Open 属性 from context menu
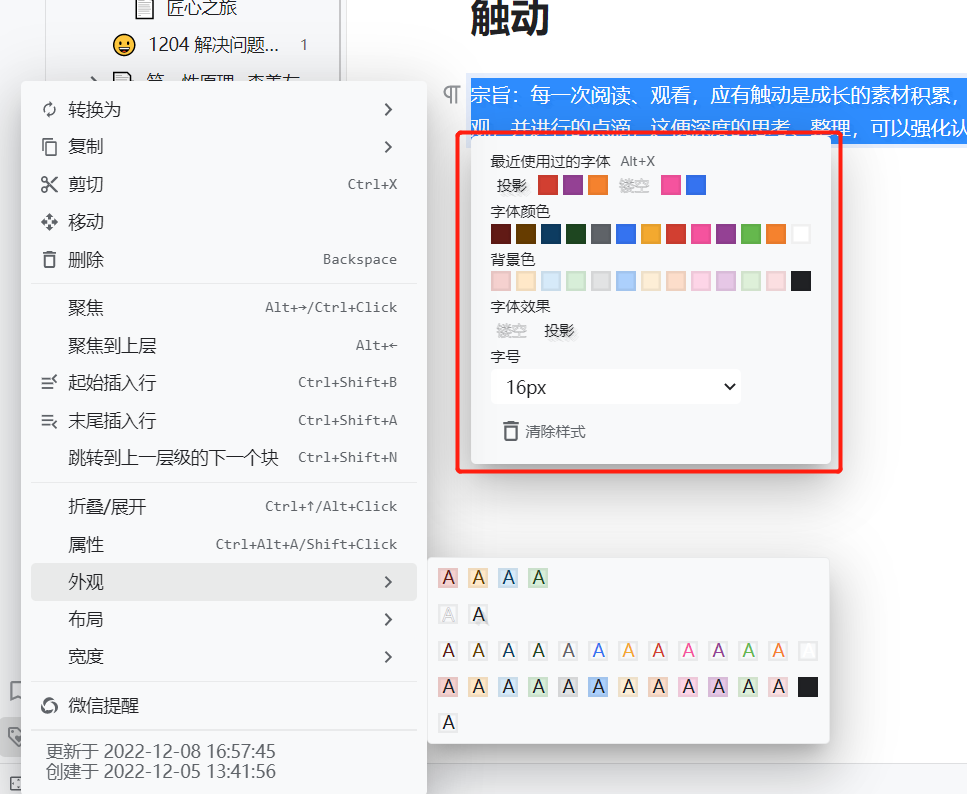 224,545
